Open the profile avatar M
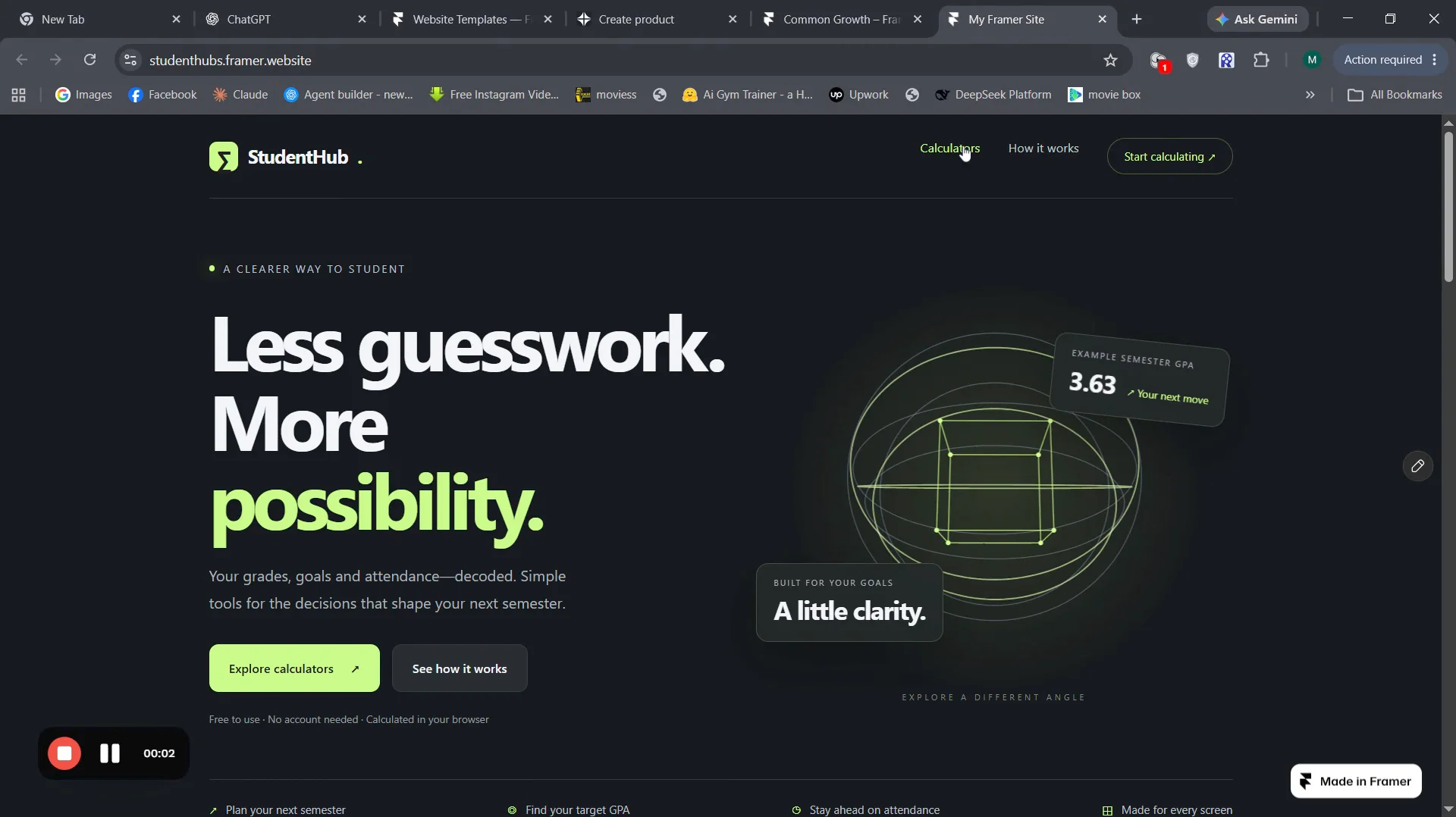This screenshot has height=817, width=1456. [1312, 60]
